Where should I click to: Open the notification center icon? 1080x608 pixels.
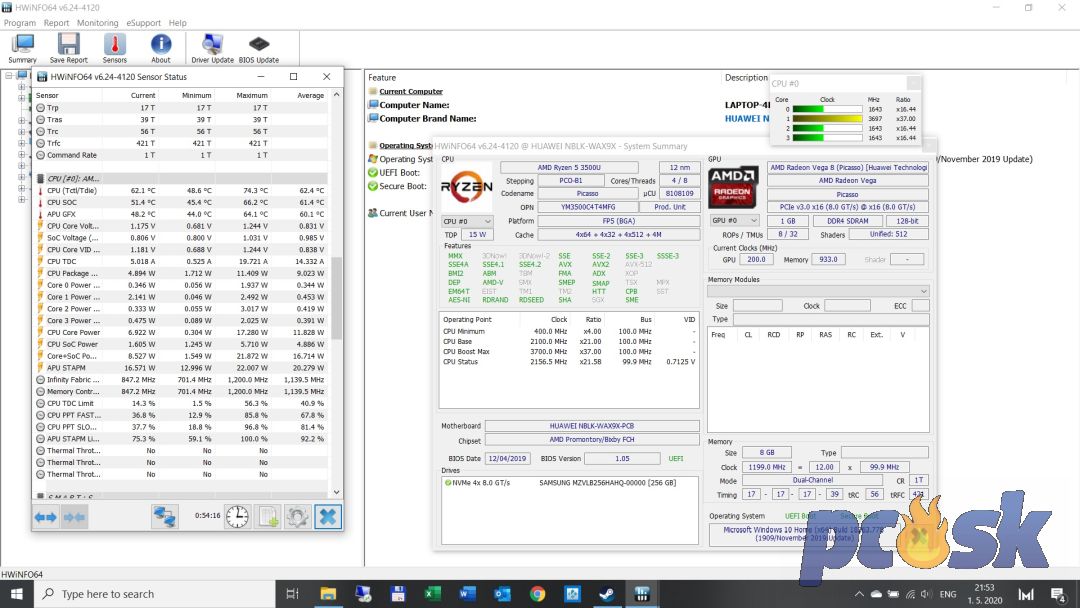click(x=1059, y=594)
